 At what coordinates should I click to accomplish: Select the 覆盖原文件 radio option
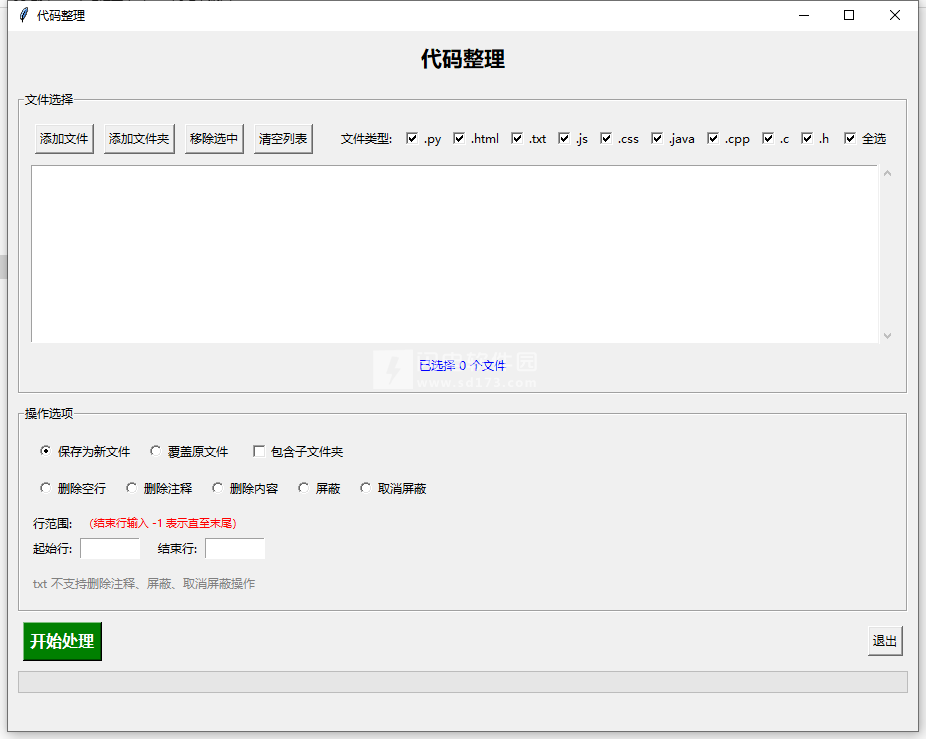pyautogui.click(x=156, y=452)
